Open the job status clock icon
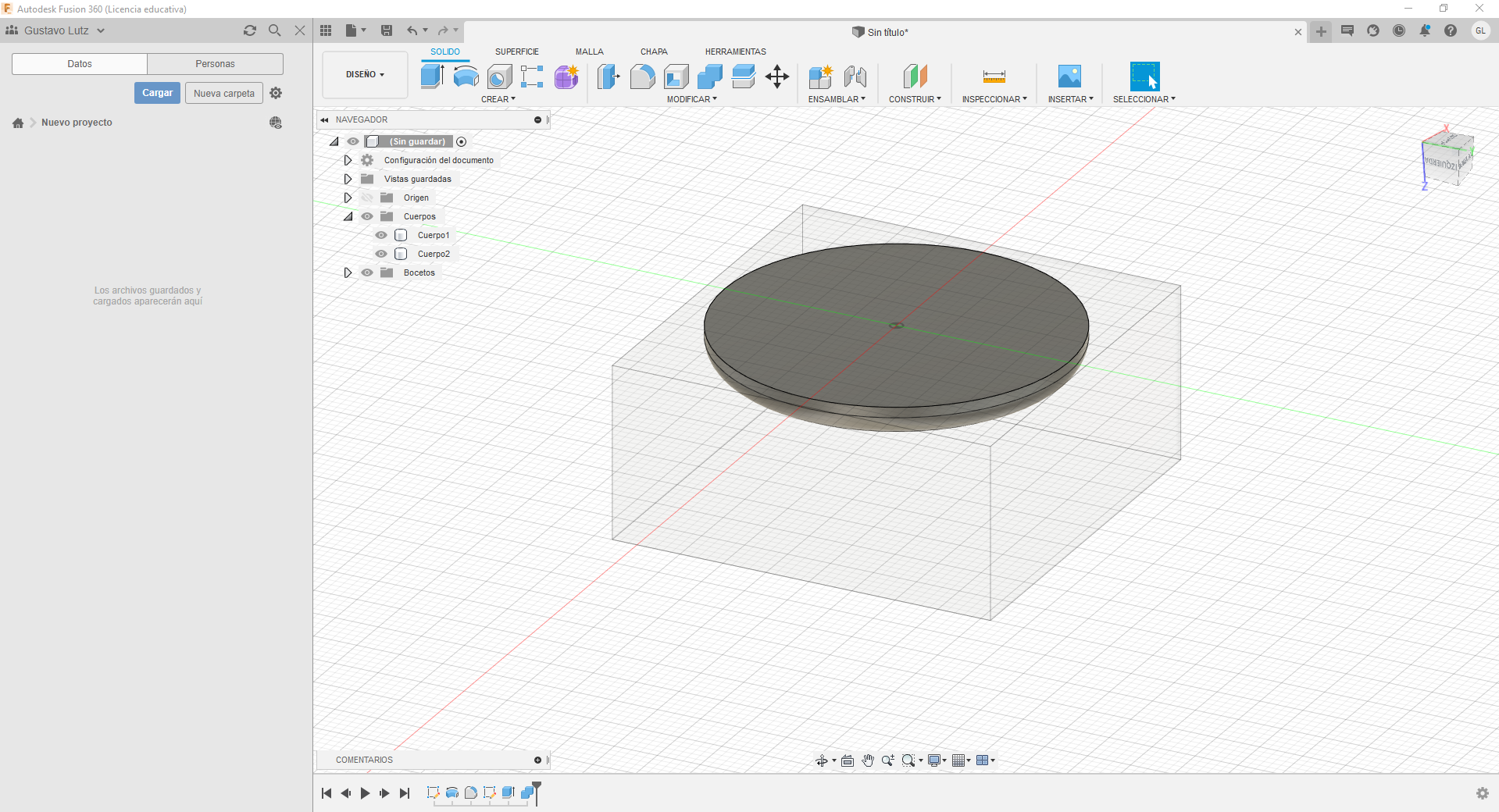Image resolution: width=1499 pixels, height=812 pixels. [1399, 30]
